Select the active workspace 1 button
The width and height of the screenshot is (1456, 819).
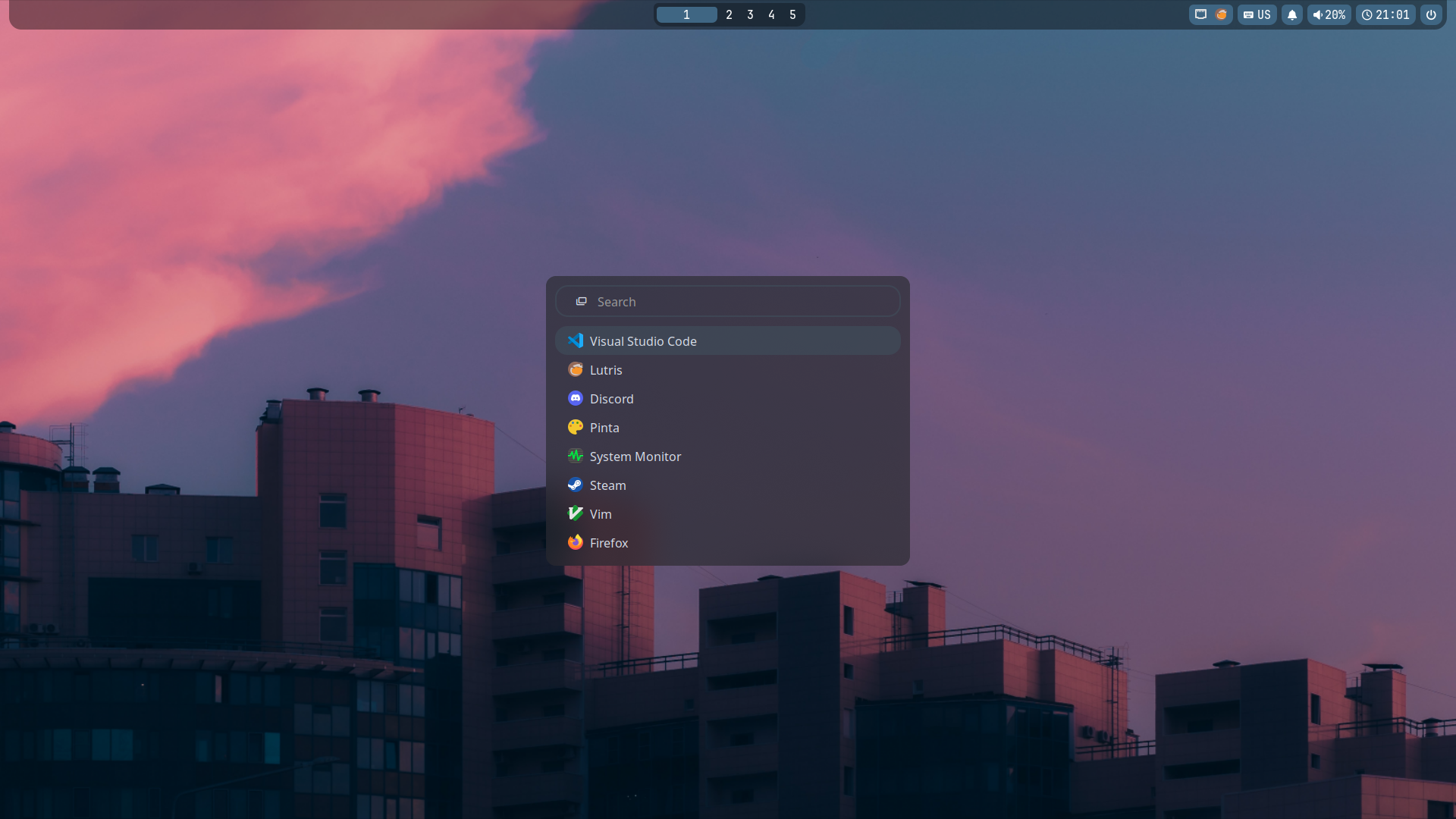click(x=686, y=14)
